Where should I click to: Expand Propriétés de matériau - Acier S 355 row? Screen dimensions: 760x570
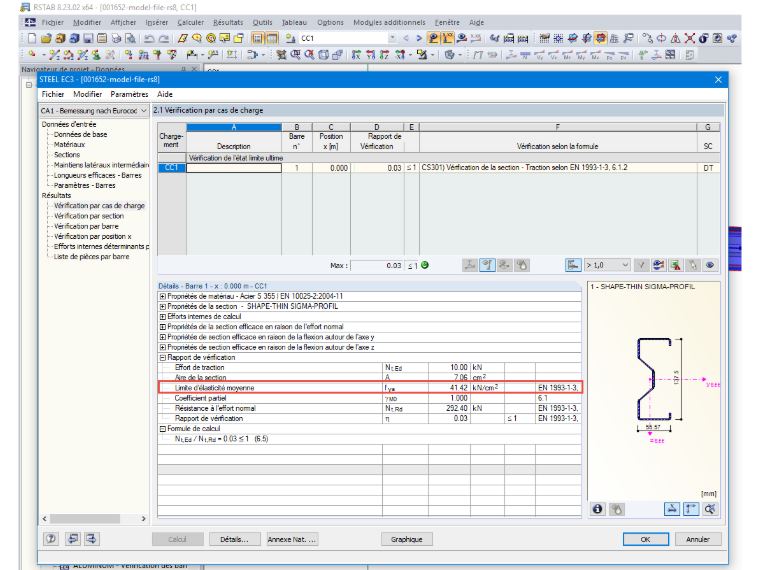pyautogui.click(x=163, y=296)
